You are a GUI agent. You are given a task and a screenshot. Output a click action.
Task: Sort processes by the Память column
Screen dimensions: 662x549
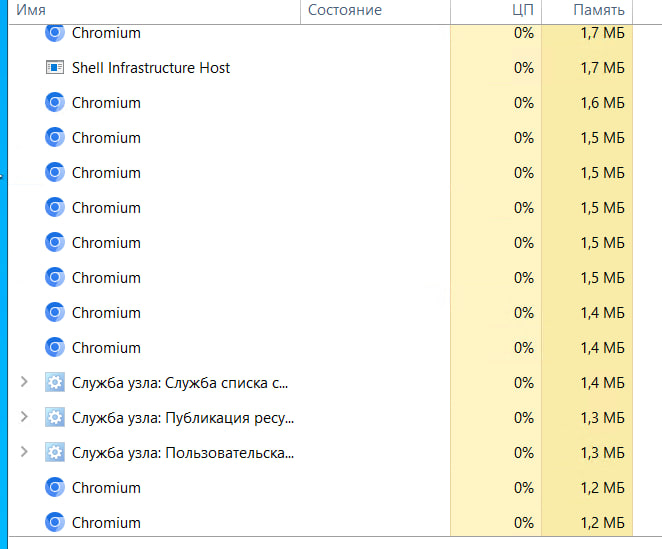click(x=599, y=10)
